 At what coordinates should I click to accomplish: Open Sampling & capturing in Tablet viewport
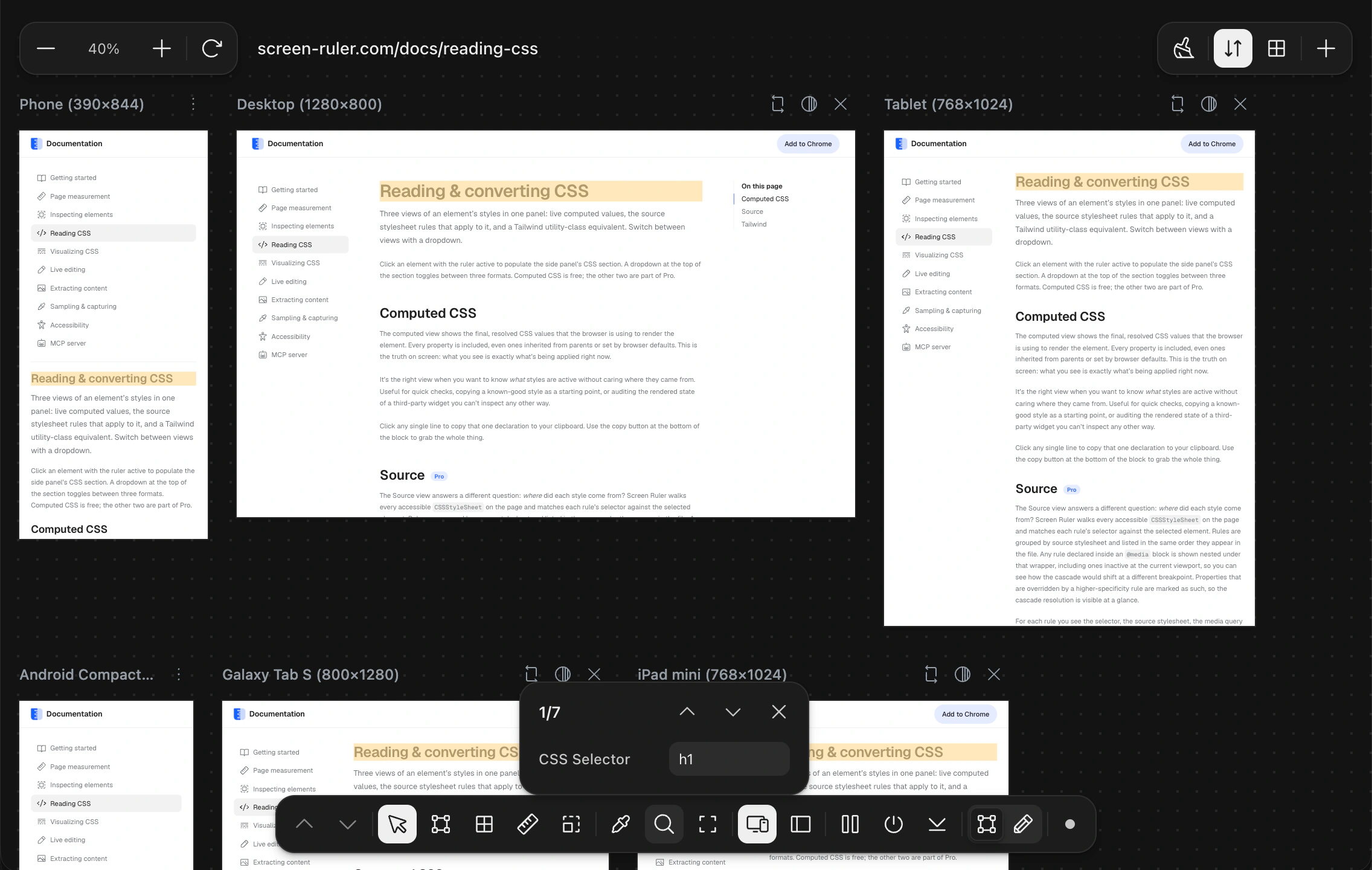tap(943, 311)
